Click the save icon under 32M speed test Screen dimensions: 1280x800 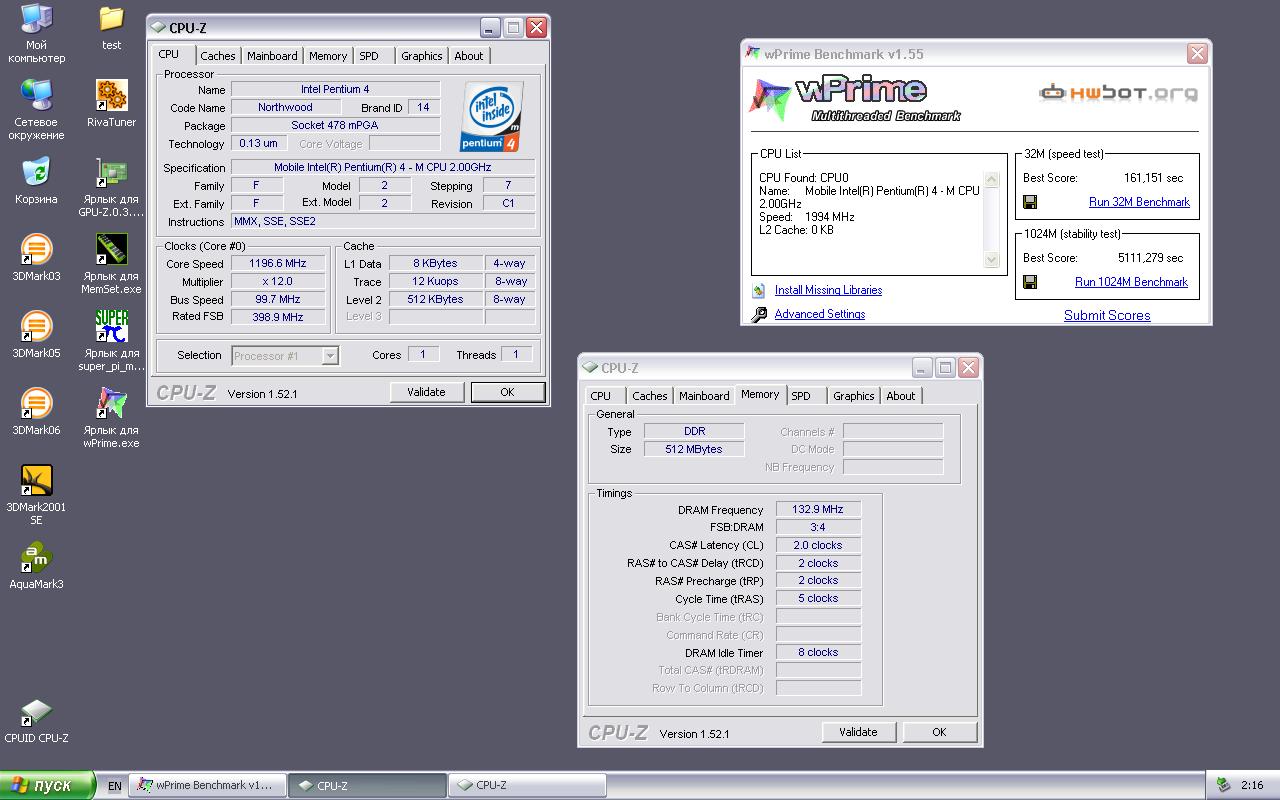(1030, 202)
